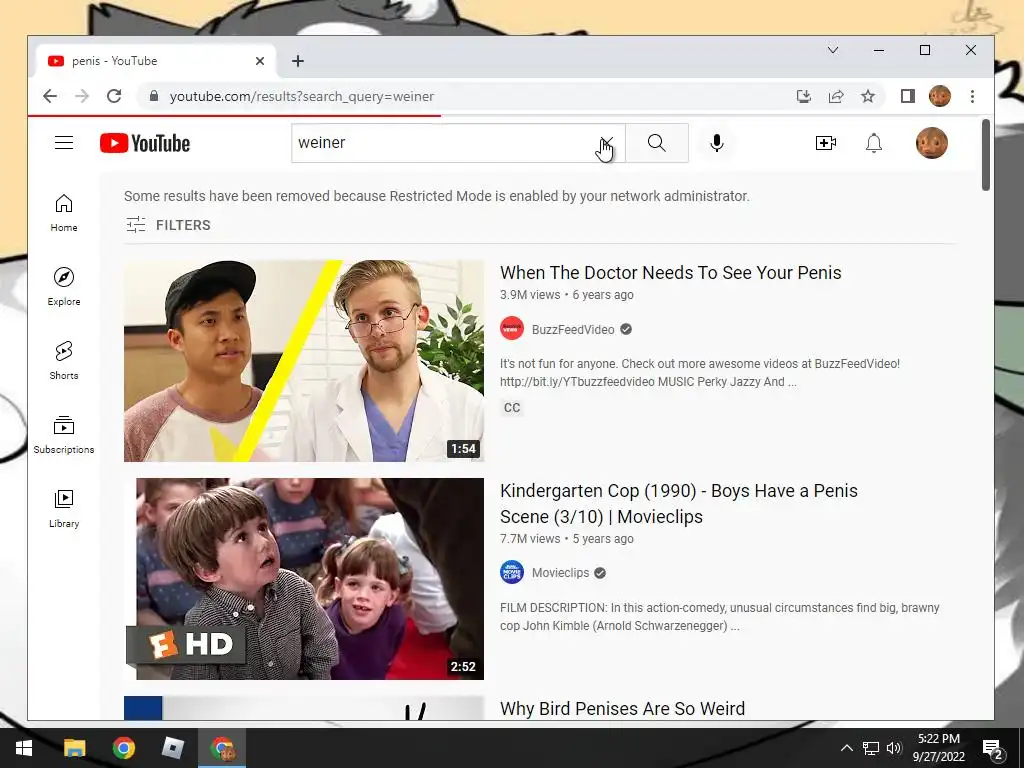Click the address bar URL
The image size is (1024, 768).
click(302, 97)
